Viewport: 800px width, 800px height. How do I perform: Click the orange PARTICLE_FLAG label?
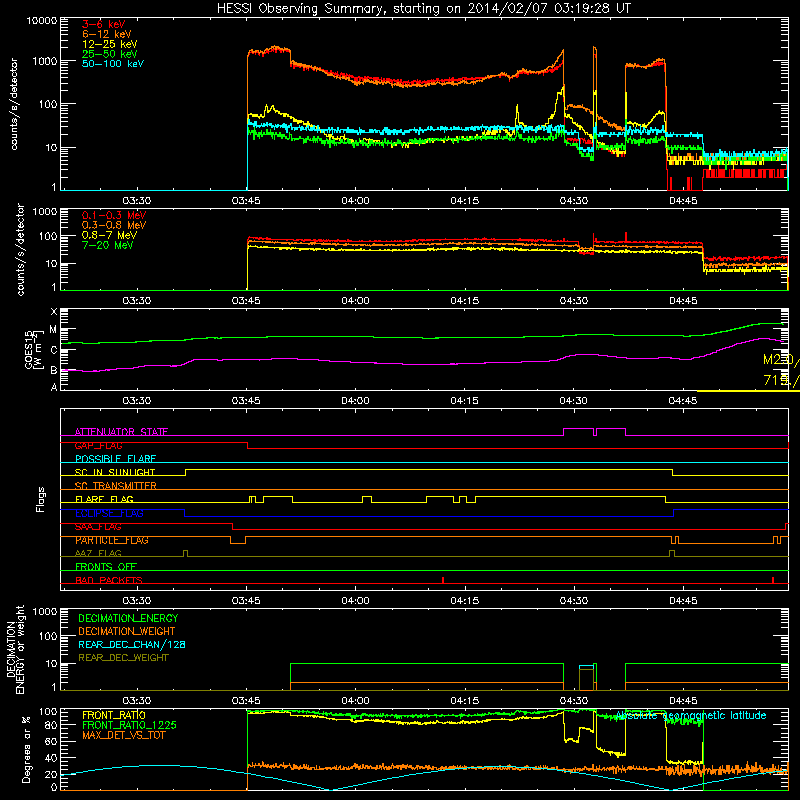coord(112,540)
